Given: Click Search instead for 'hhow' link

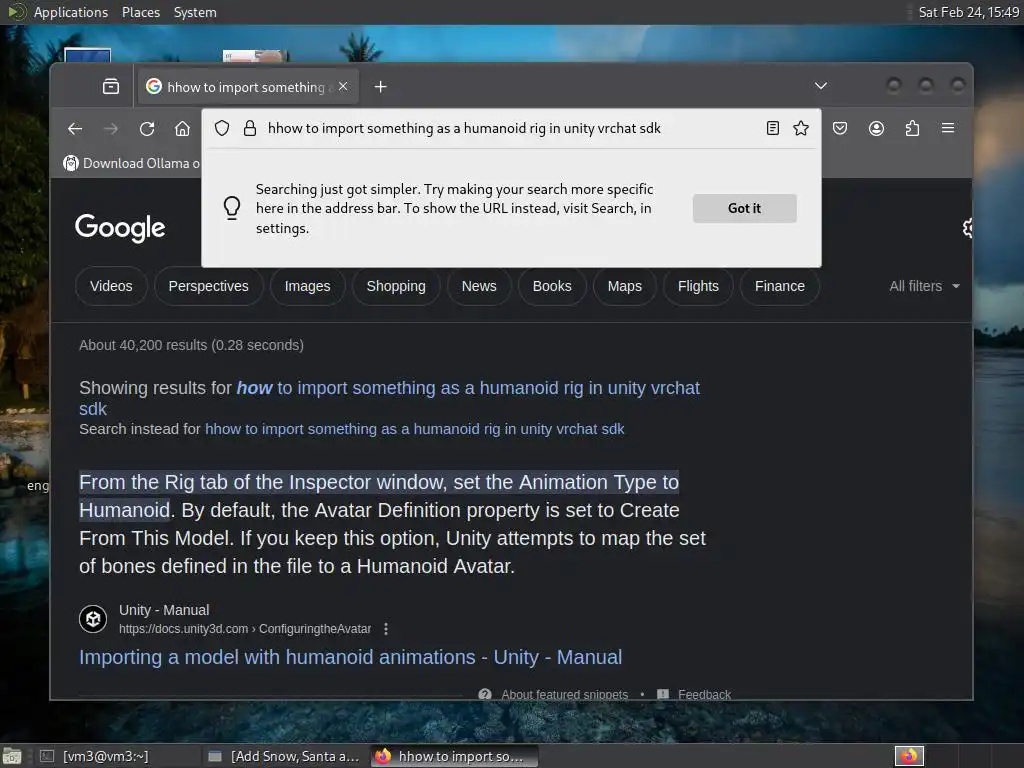Looking at the screenshot, I should (x=415, y=429).
